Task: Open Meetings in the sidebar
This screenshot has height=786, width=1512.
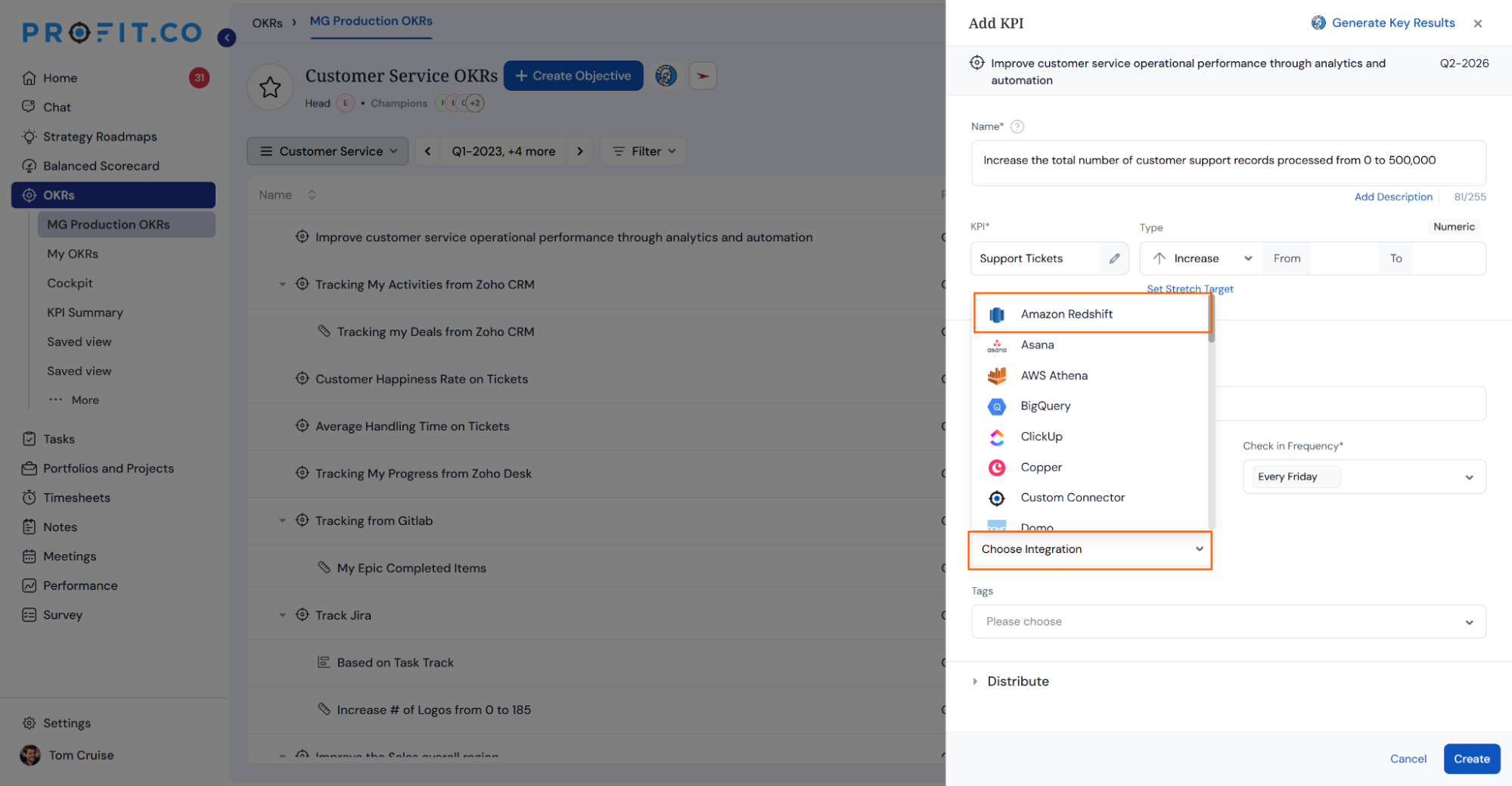Action: (70, 557)
